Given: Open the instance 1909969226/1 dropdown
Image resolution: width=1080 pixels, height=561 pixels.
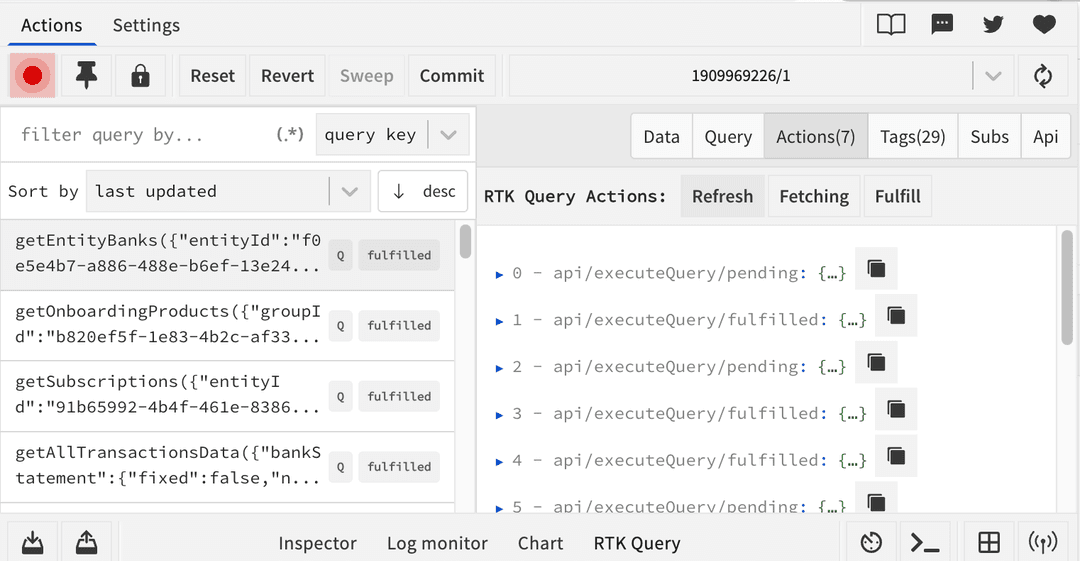Looking at the screenshot, I should [x=761, y=76].
